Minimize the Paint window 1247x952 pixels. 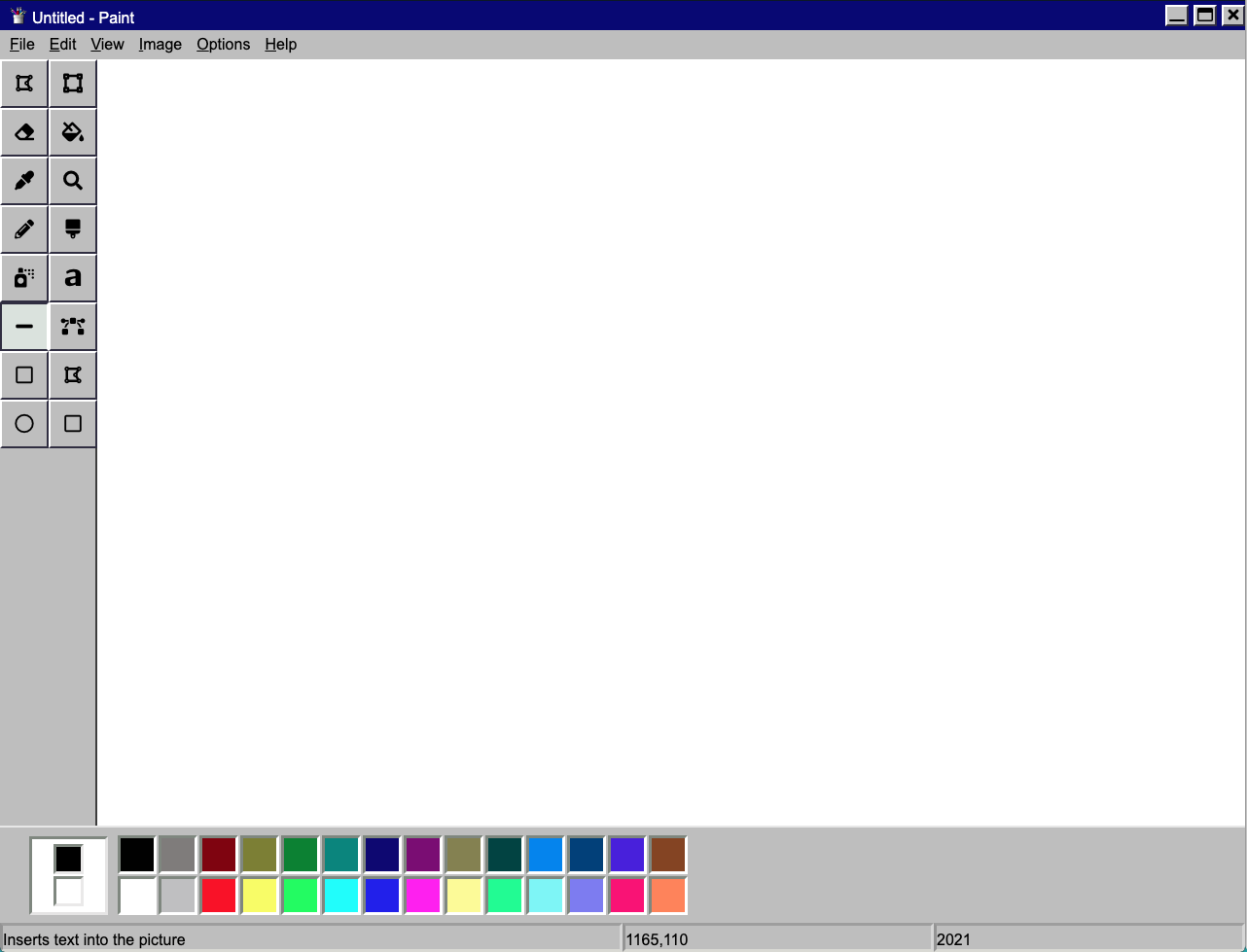click(1177, 16)
